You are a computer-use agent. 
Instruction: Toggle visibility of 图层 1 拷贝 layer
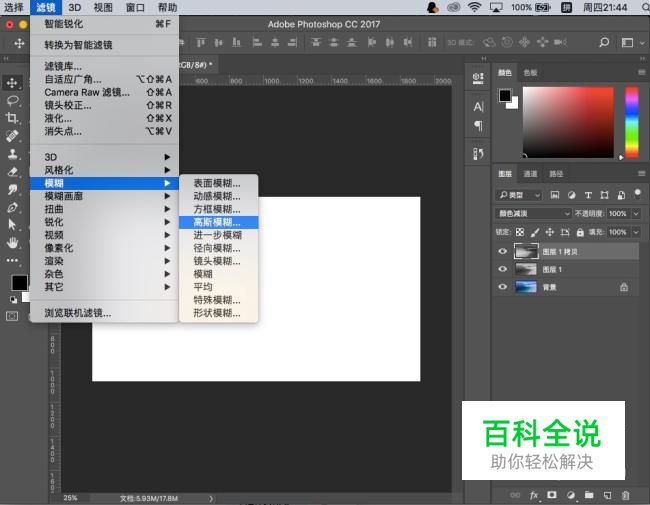503,252
